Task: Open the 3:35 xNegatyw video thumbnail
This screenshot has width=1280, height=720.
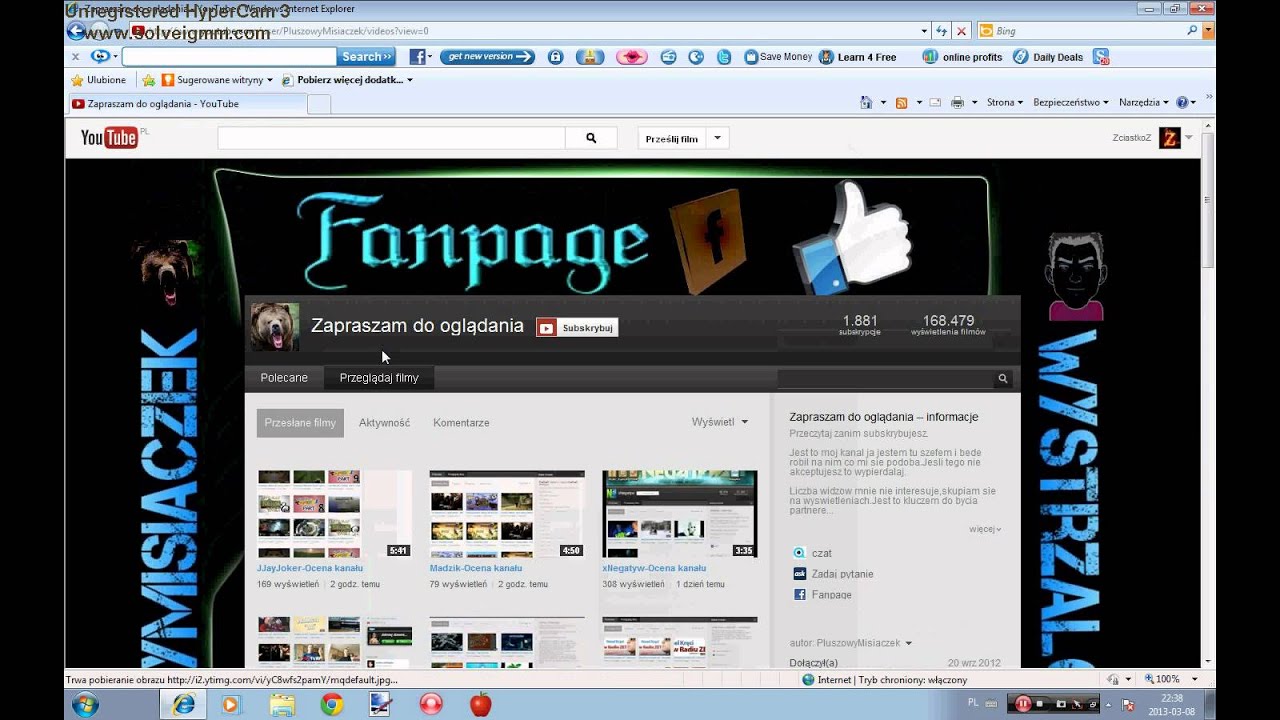Action: point(679,514)
